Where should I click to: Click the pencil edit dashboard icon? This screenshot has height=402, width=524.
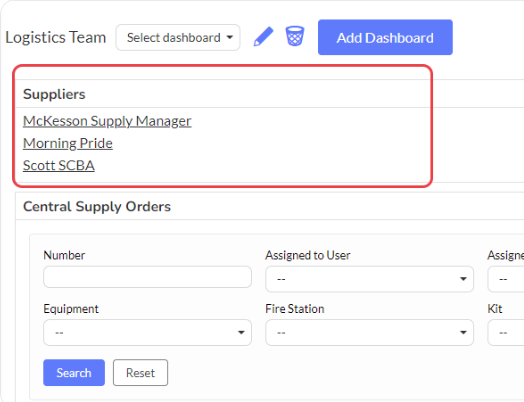click(263, 36)
